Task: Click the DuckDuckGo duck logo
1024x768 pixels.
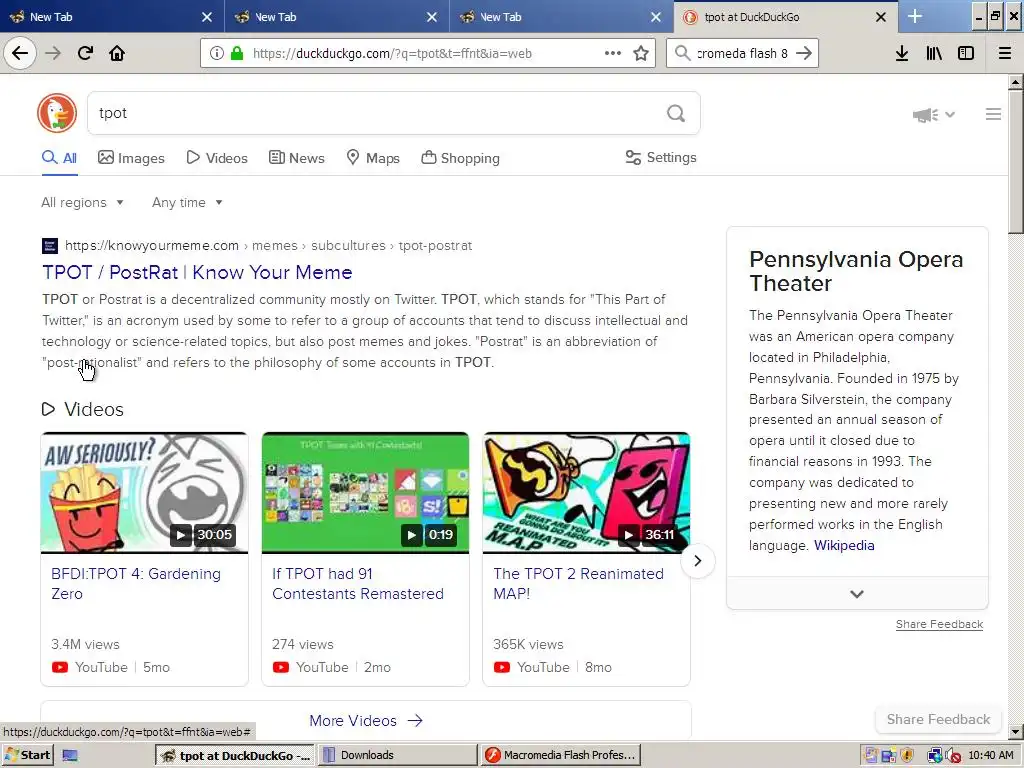Action: (57, 113)
